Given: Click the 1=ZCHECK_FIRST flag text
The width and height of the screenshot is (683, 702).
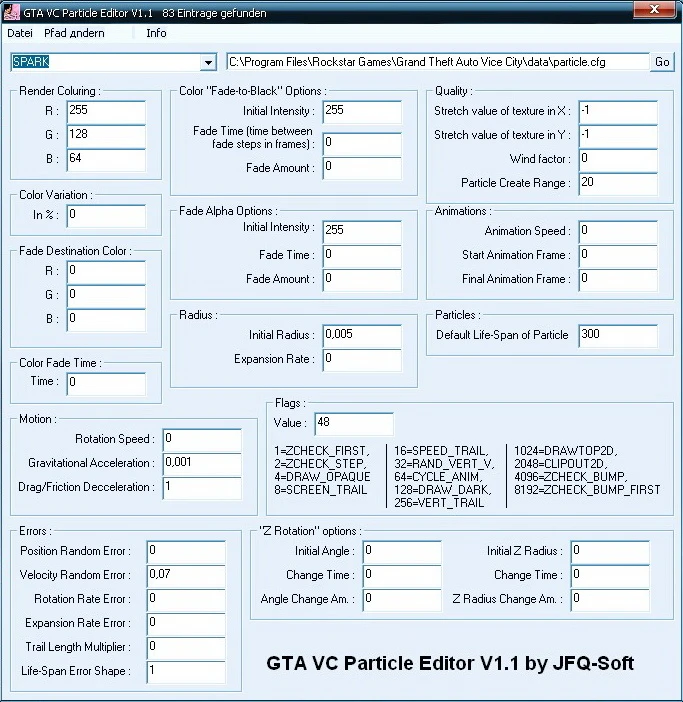Looking at the screenshot, I should (322, 451).
